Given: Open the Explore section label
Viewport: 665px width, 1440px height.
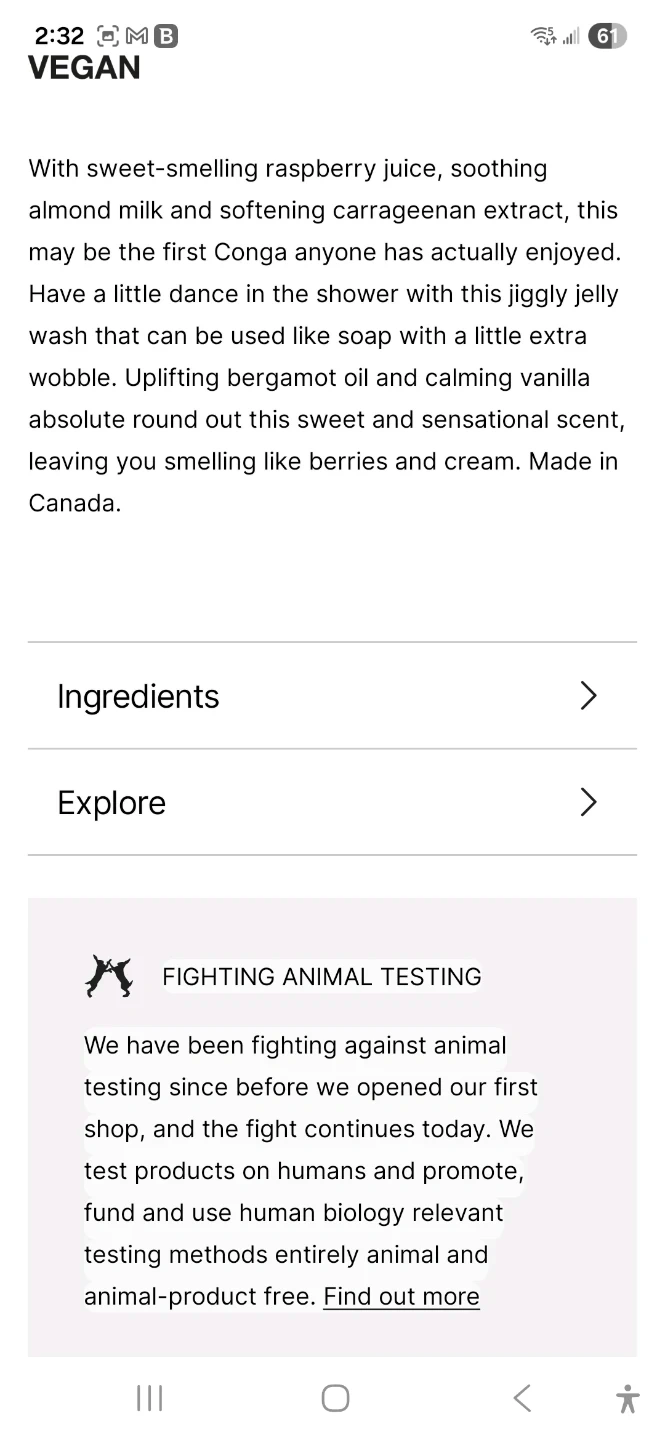Looking at the screenshot, I should point(111,803).
